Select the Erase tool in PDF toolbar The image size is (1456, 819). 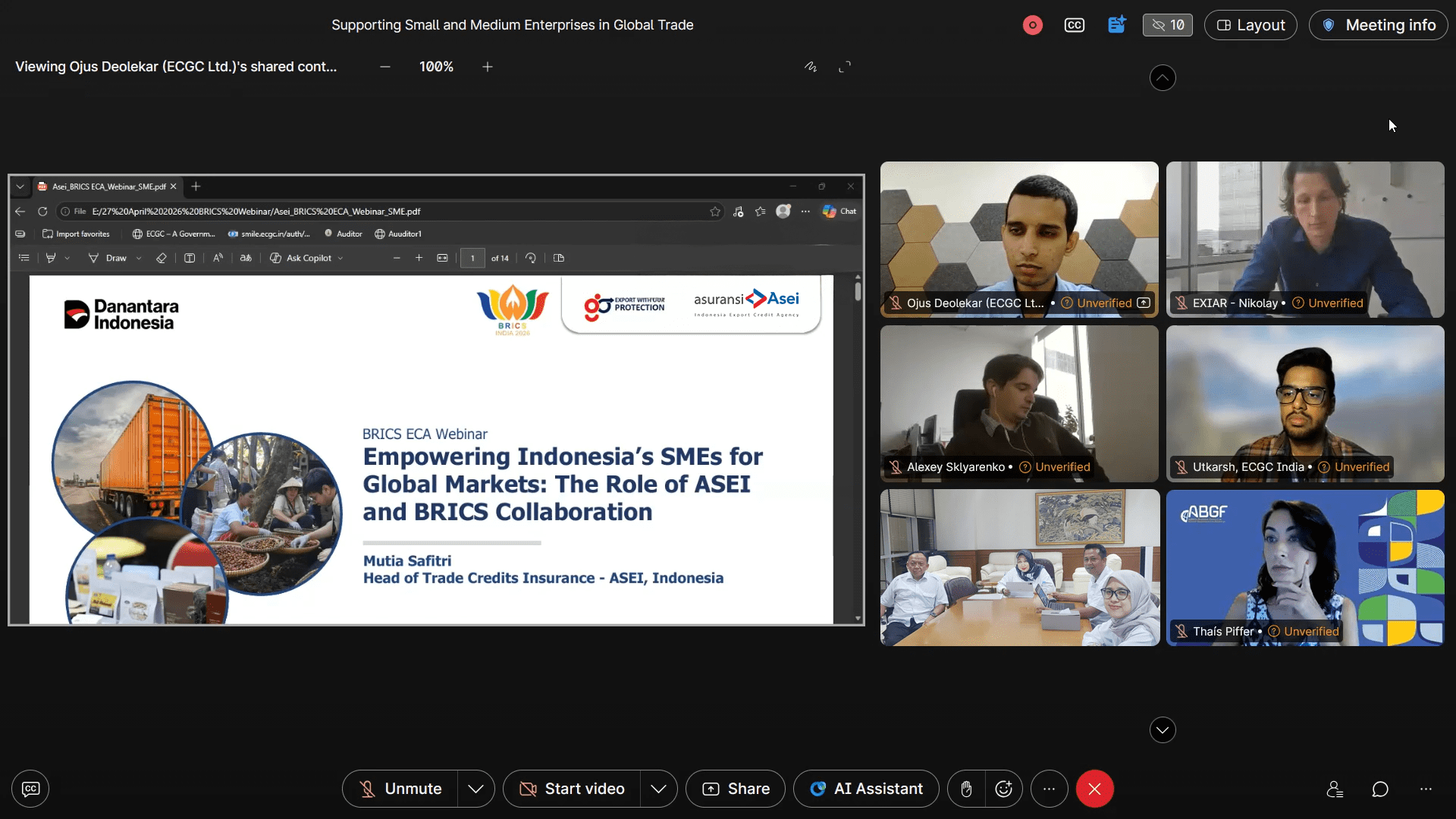click(161, 258)
